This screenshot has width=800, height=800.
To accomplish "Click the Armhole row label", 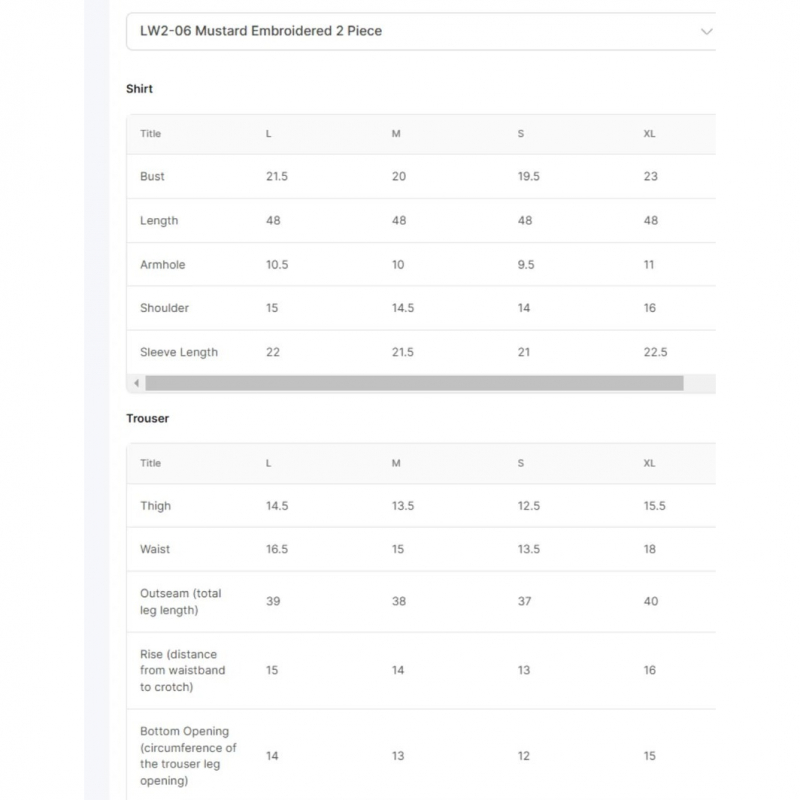I will [162, 265].
